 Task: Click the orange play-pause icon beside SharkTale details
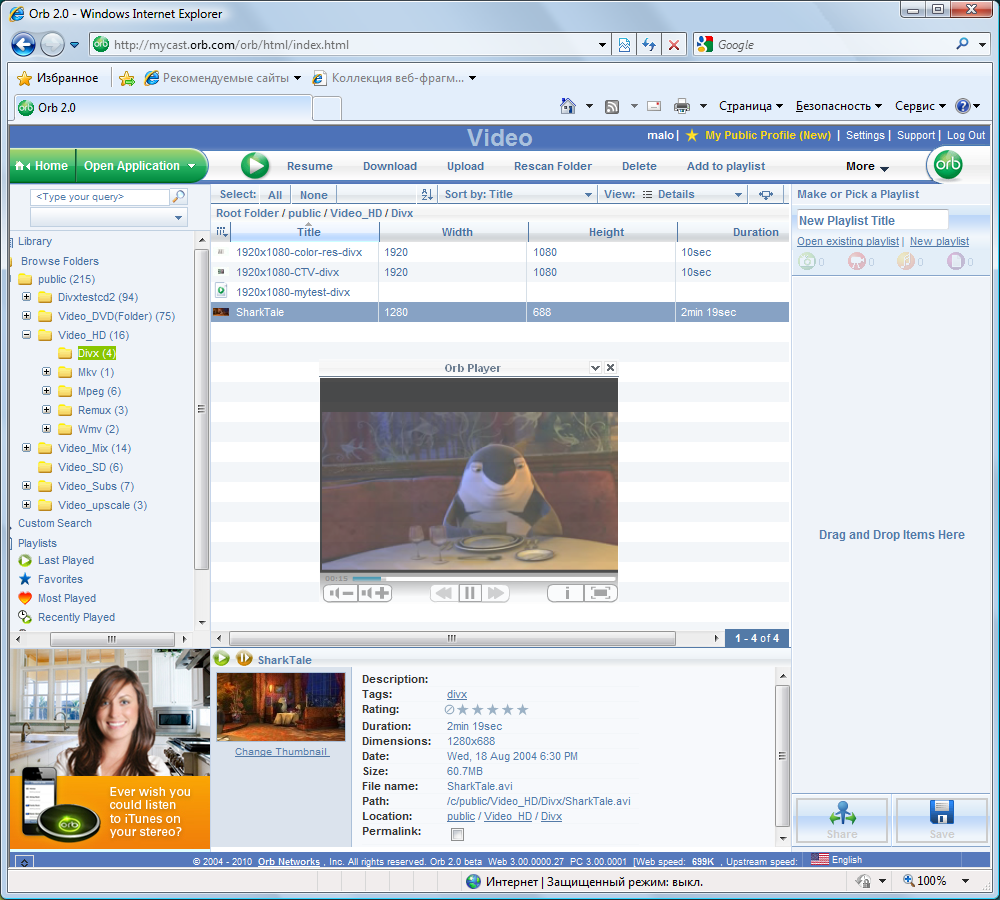pyautogui.click(x=244, y=659)
